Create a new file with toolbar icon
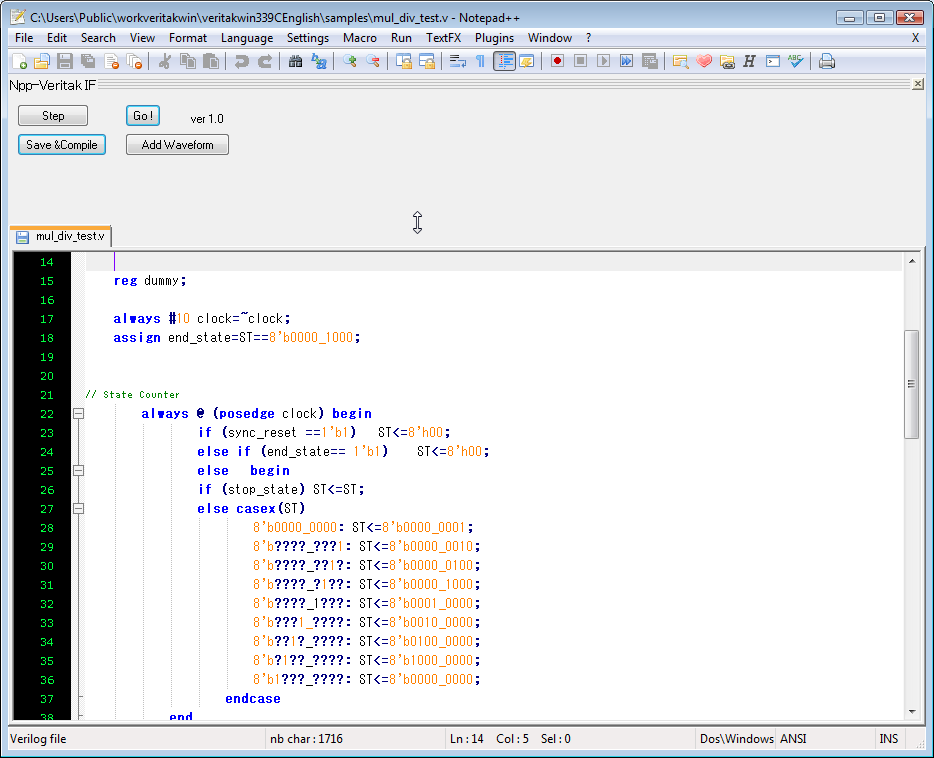The image size is (934, 758). coord(19,61)
